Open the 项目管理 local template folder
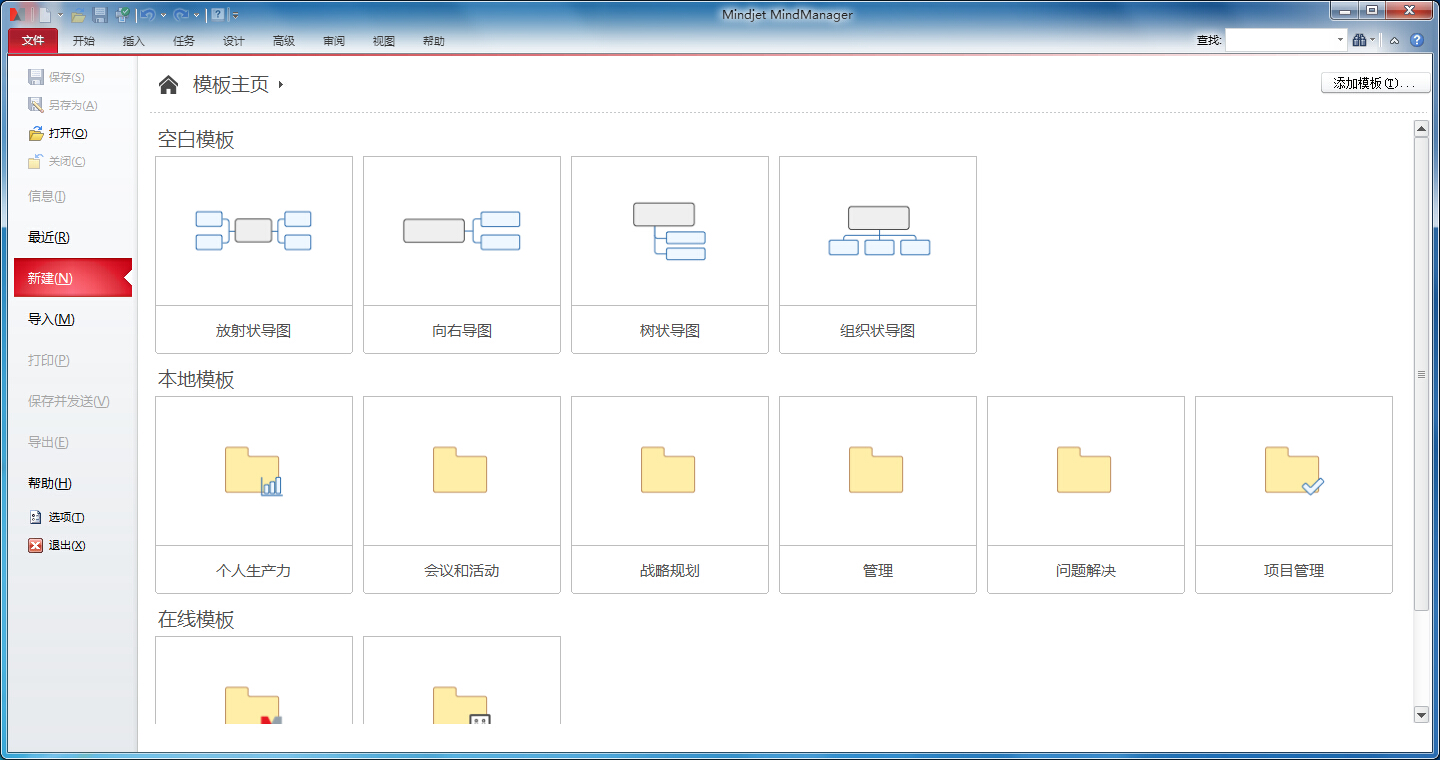 (x=1293, y=493)
